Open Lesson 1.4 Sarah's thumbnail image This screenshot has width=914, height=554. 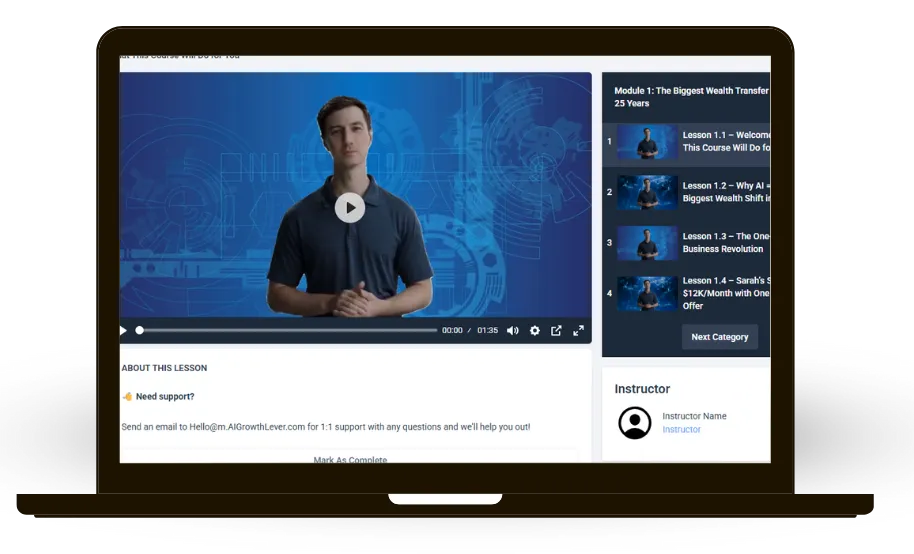click(x=647, y=293)
